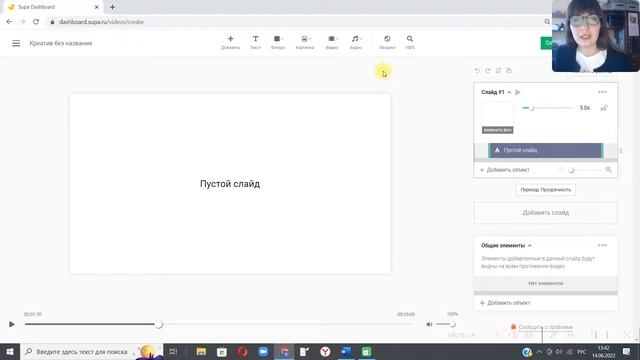Click the Добавить plus tool
The height and width of the screenshot is (360, 640).
click(230, 42)
